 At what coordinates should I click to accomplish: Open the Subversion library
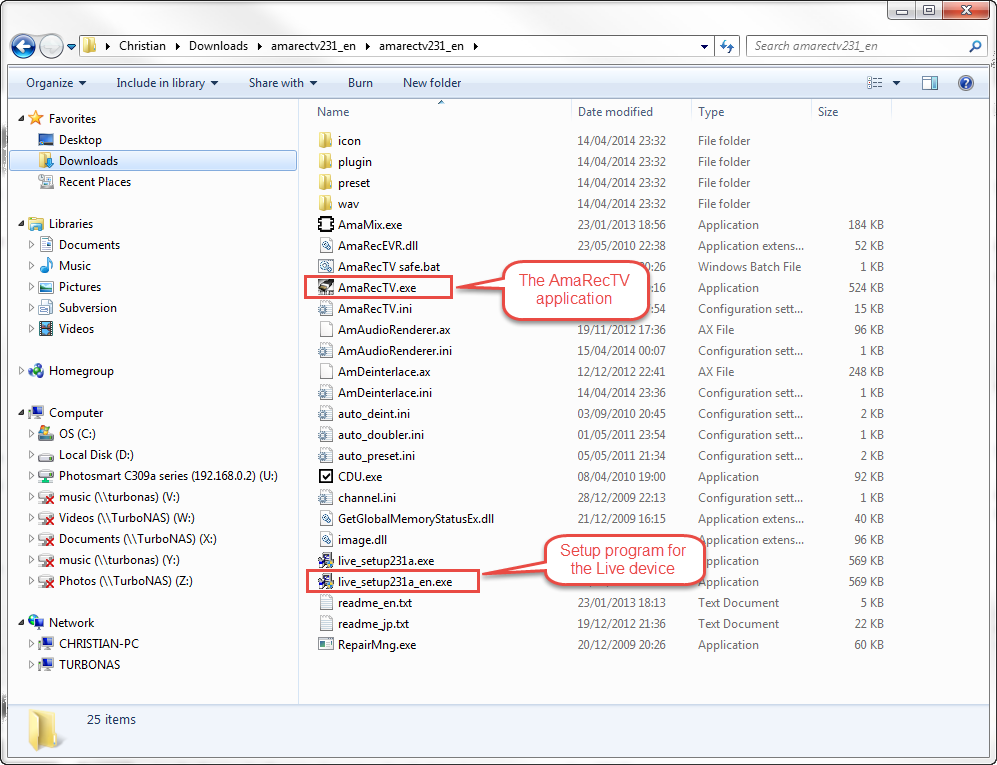tap(88, 308)
